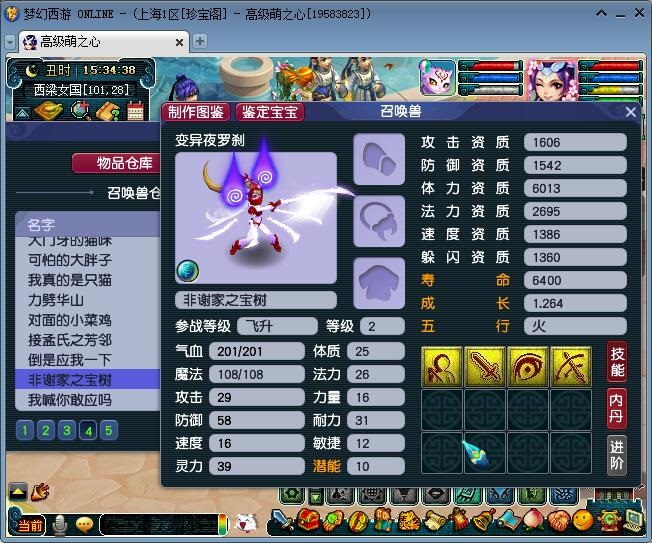Go to pet storage page 4
The width and height of the screenshot is (652, 543).
click(88, 430)
